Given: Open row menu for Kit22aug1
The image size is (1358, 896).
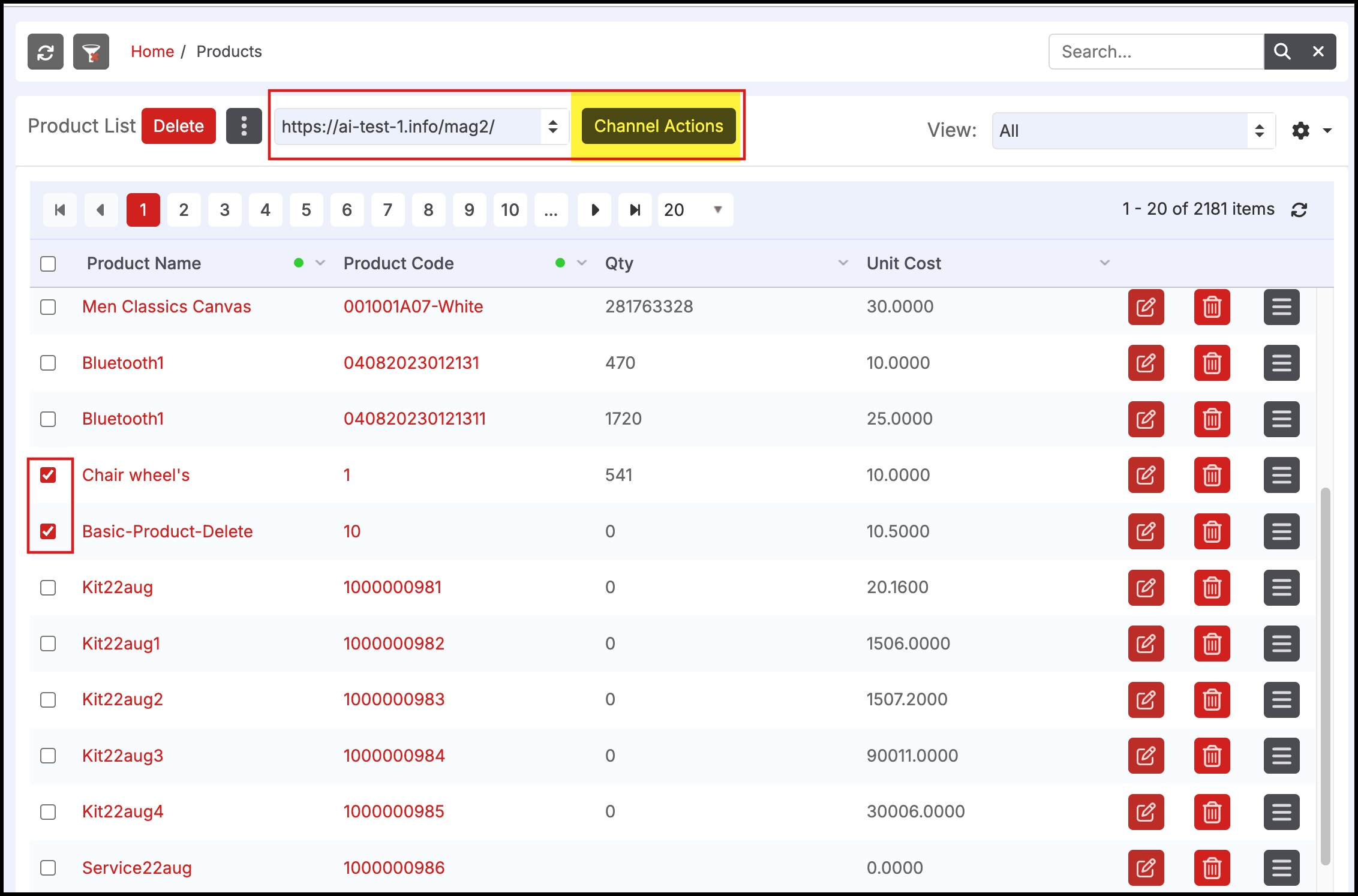Looking at the screenshot, I should (x=1281, y=644).
